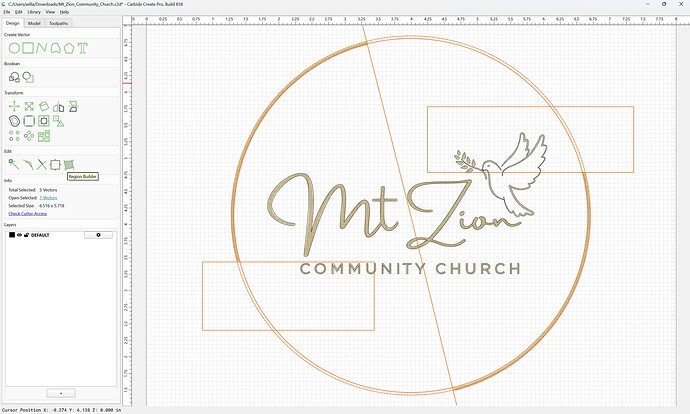The height and width of the screenshot is (414, 690).
Task: Open the Offset Vector tool
Action: (14, 121)
